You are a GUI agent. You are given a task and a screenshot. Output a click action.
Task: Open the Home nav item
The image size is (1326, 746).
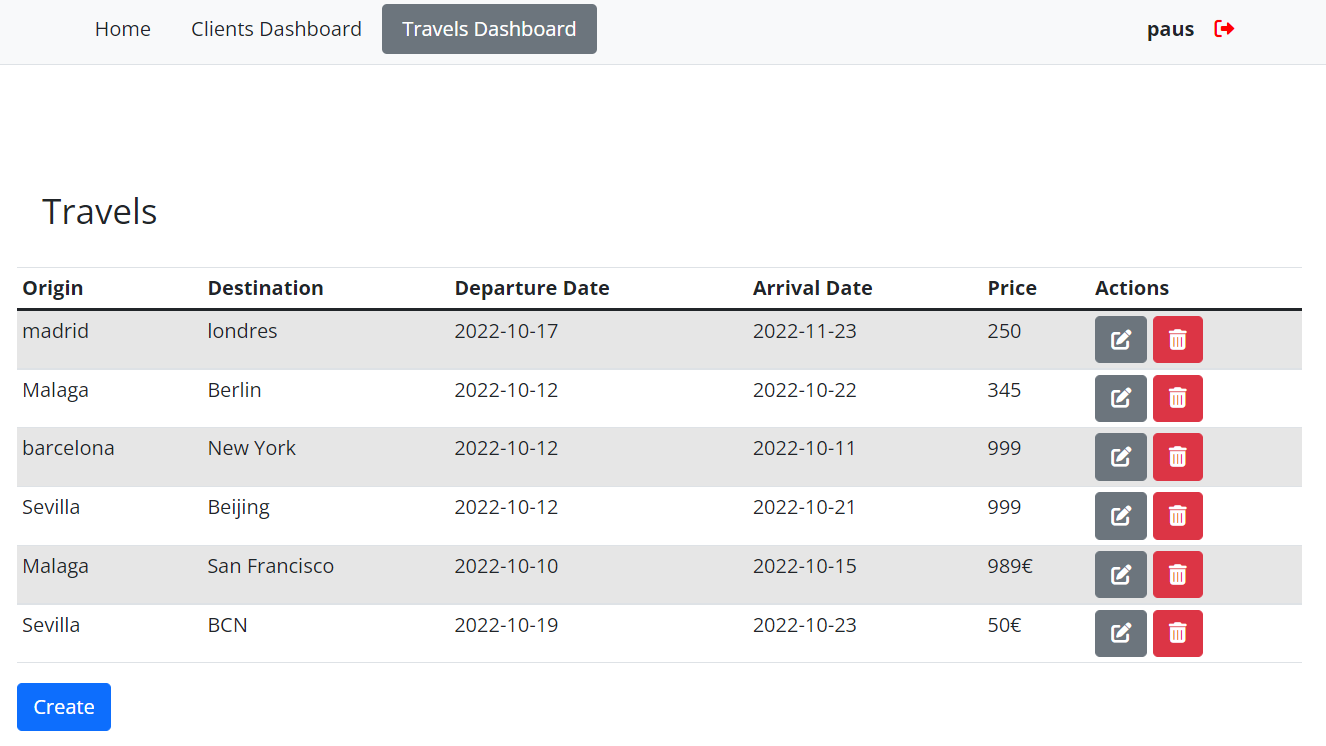(123, 29)
